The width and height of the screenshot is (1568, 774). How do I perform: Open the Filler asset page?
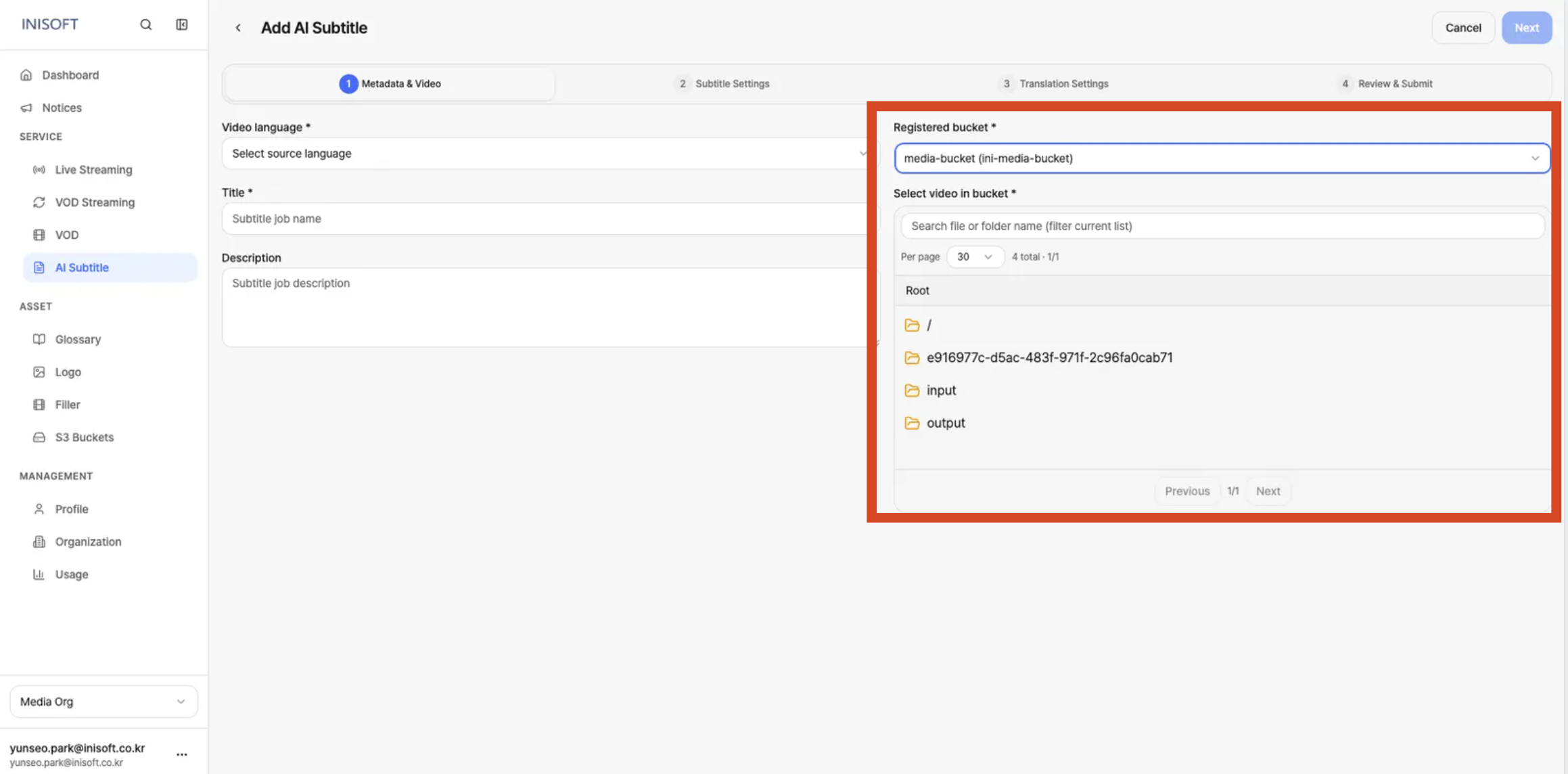68,405
